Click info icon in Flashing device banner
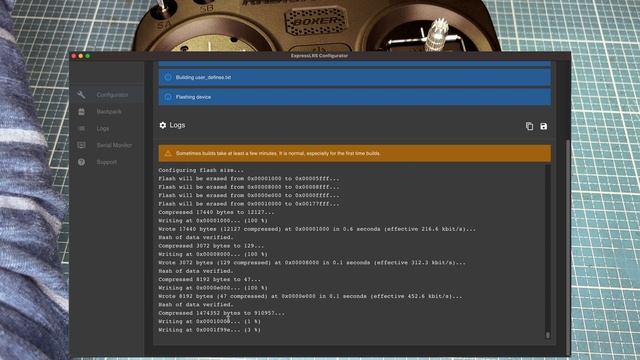 pyautogui.click(x=168, y=97)
